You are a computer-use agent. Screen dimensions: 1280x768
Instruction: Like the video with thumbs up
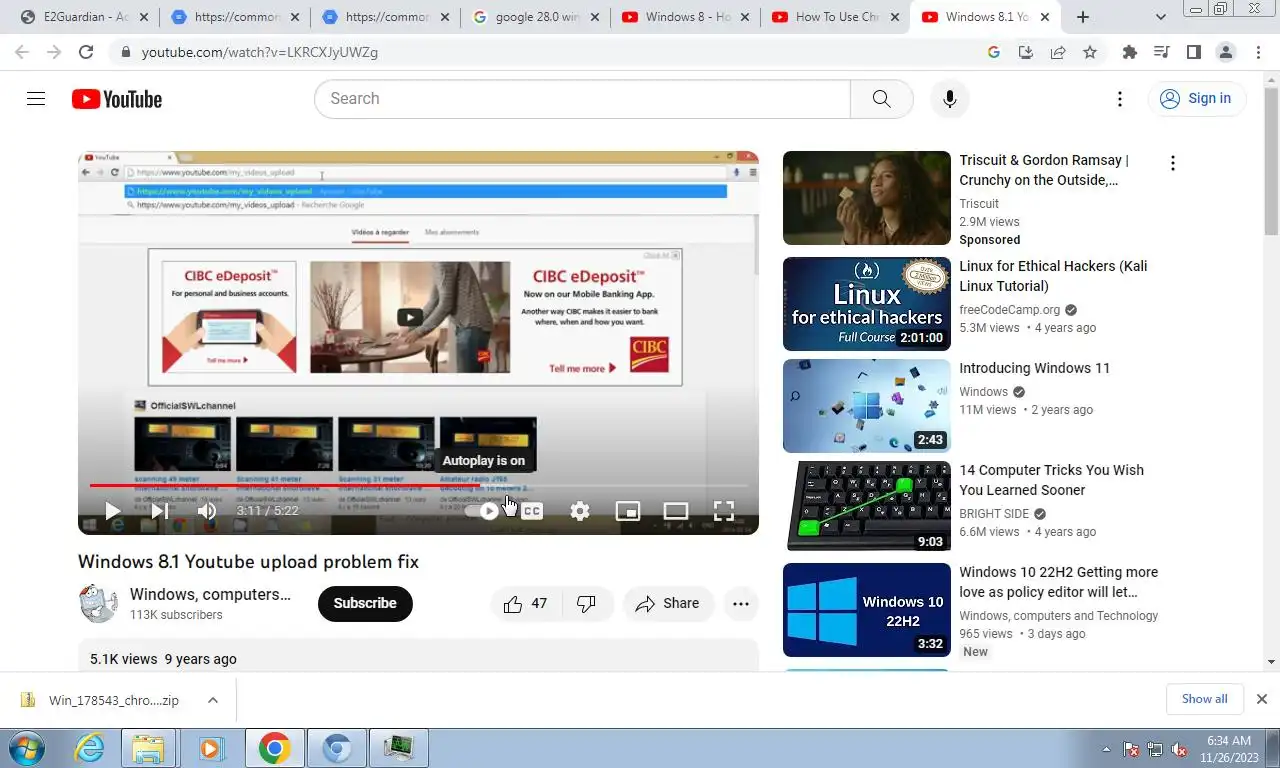(526, 604)
